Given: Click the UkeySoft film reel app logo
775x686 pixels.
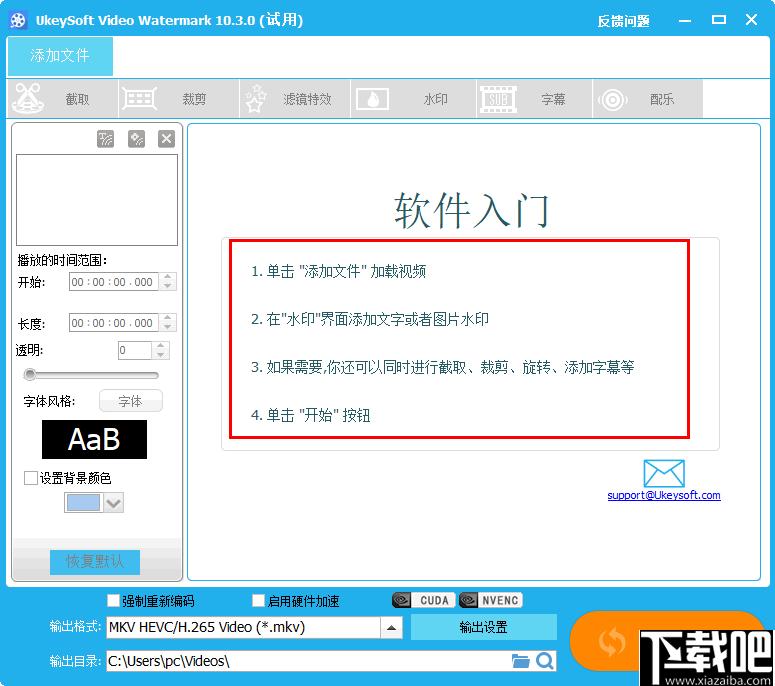Looking at the screenshot, I should click(x=18, y=20).
